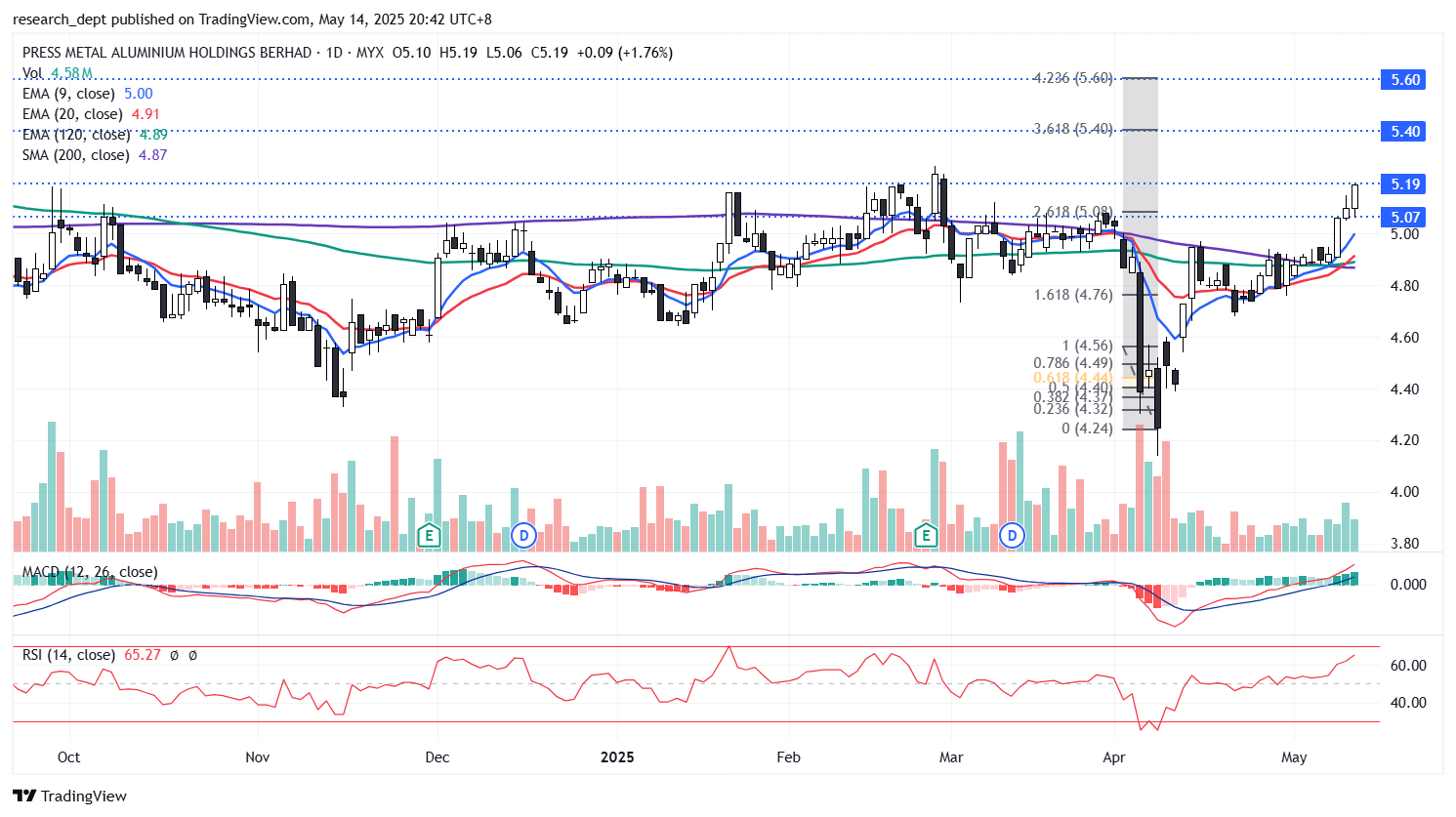Click the May label on time axis
Viewport: 1456px width, 817px height.
click(x=1294, y=757)
